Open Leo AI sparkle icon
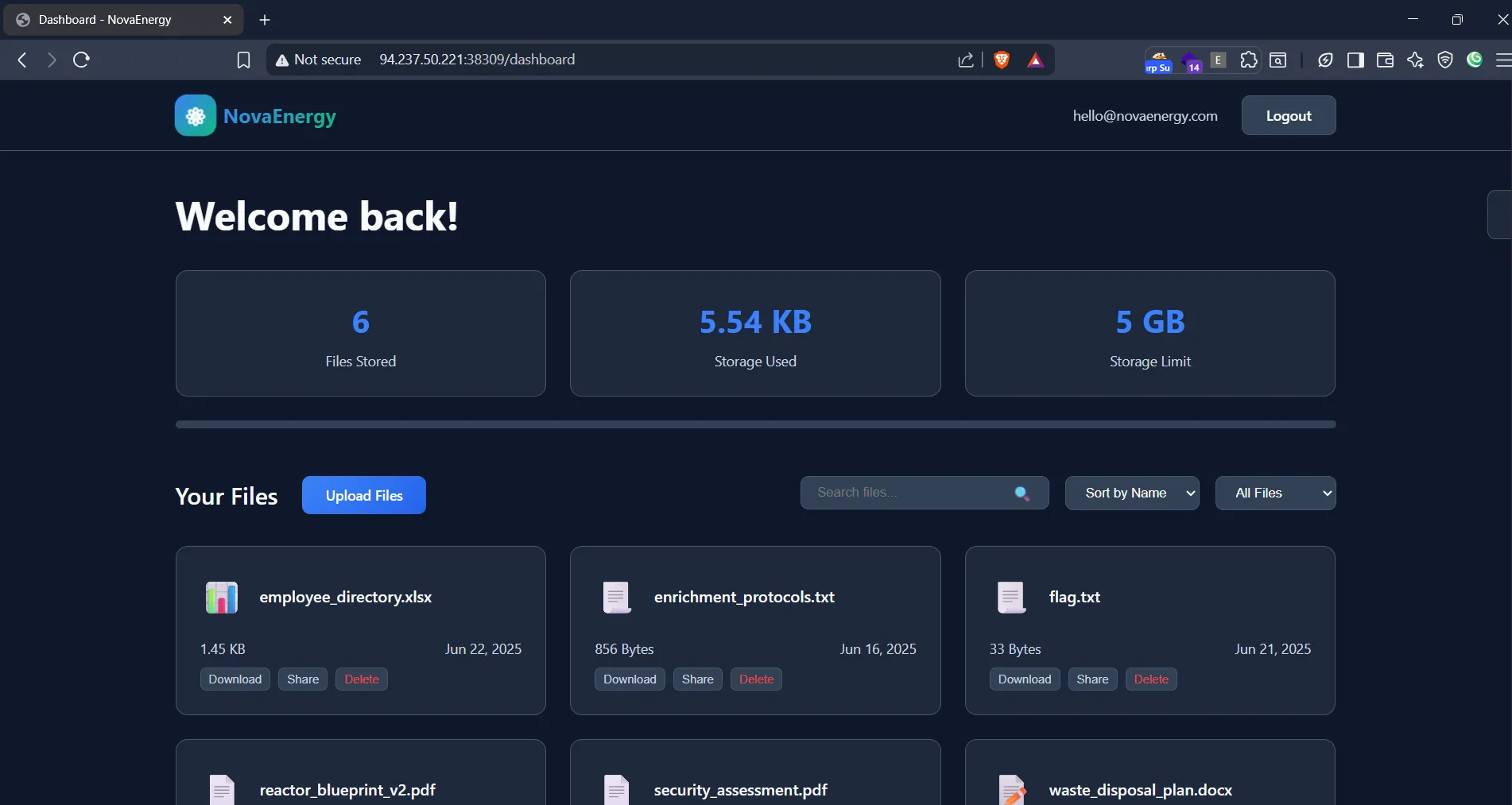Screen dimensions: 1512x805 tap(1415, 60)
